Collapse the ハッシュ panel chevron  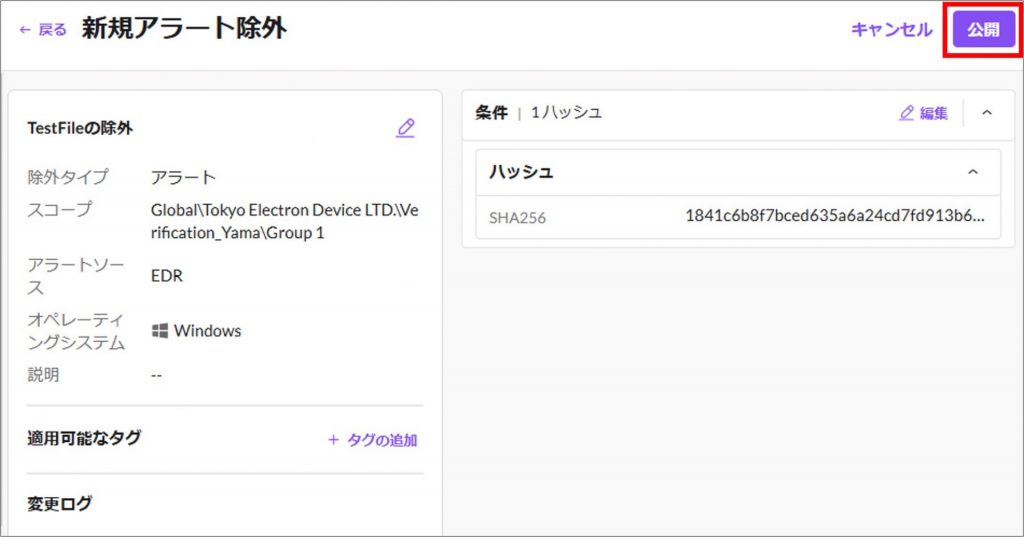[973, 172]
